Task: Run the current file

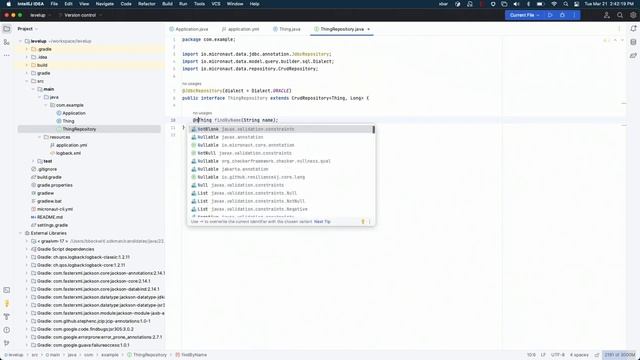Action: (x=550, y=15)
